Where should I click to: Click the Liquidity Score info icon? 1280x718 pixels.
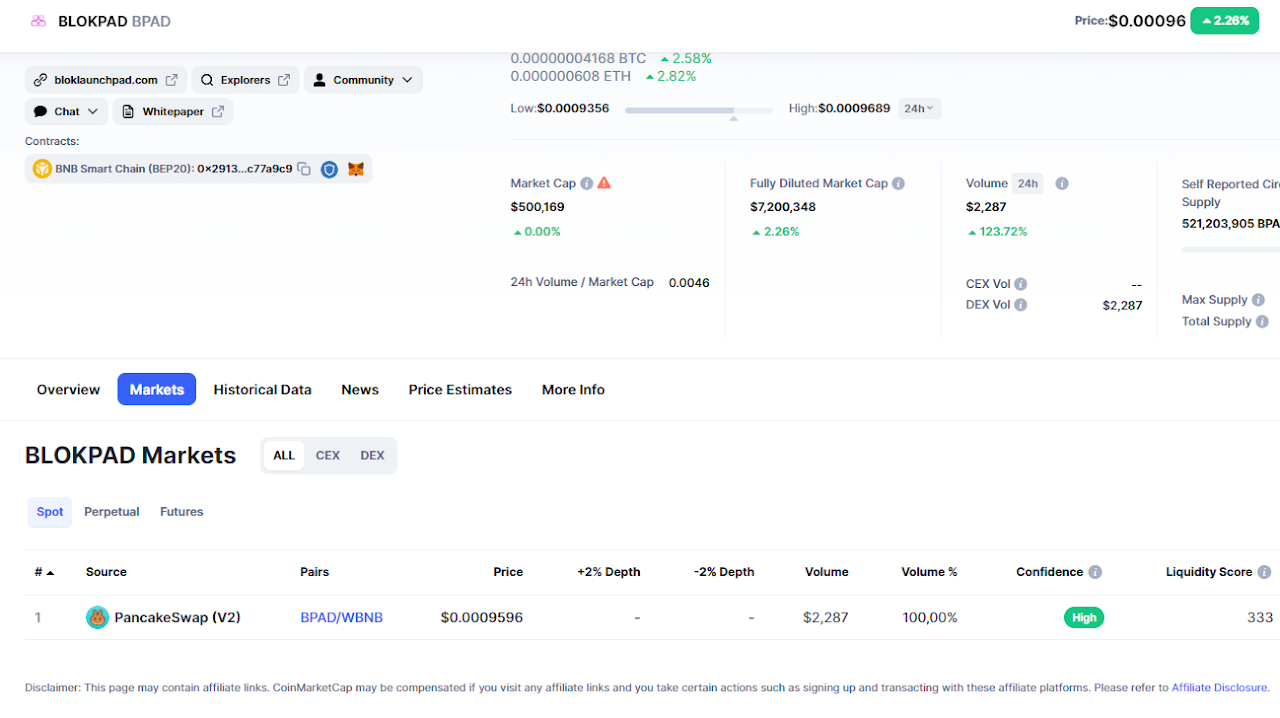[x=1264, y=572]
